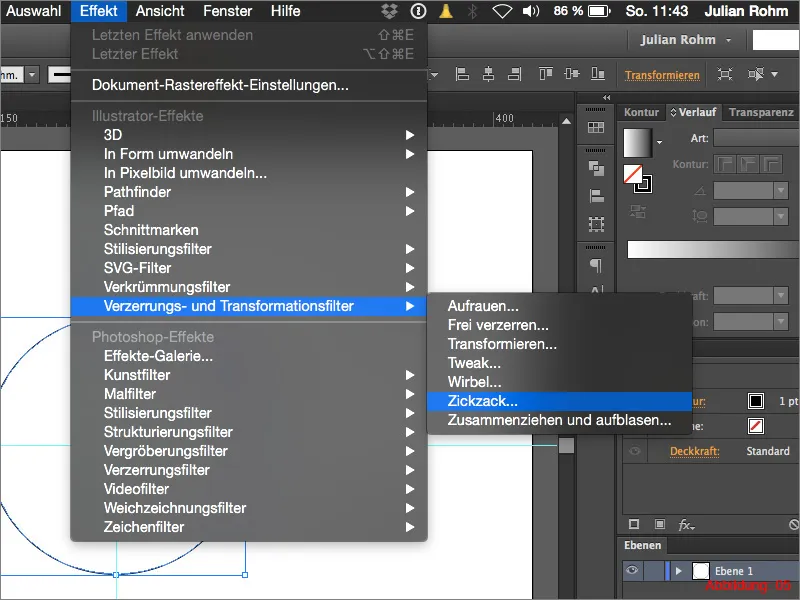Click horizontal align right icon
This screenshot has height=600, width=800.
point(515,74)
